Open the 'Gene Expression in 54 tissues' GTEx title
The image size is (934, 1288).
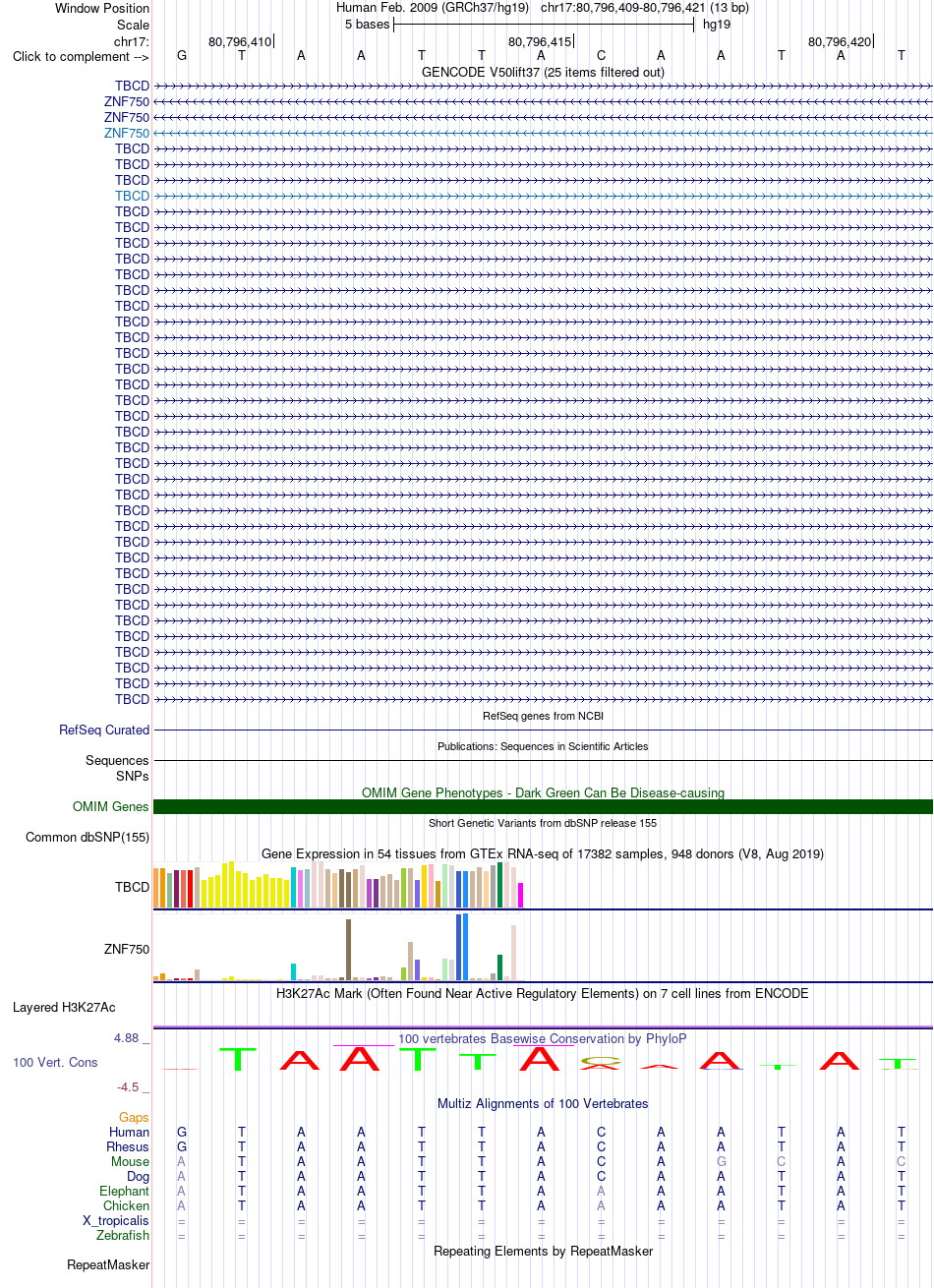tap(543, 853)
